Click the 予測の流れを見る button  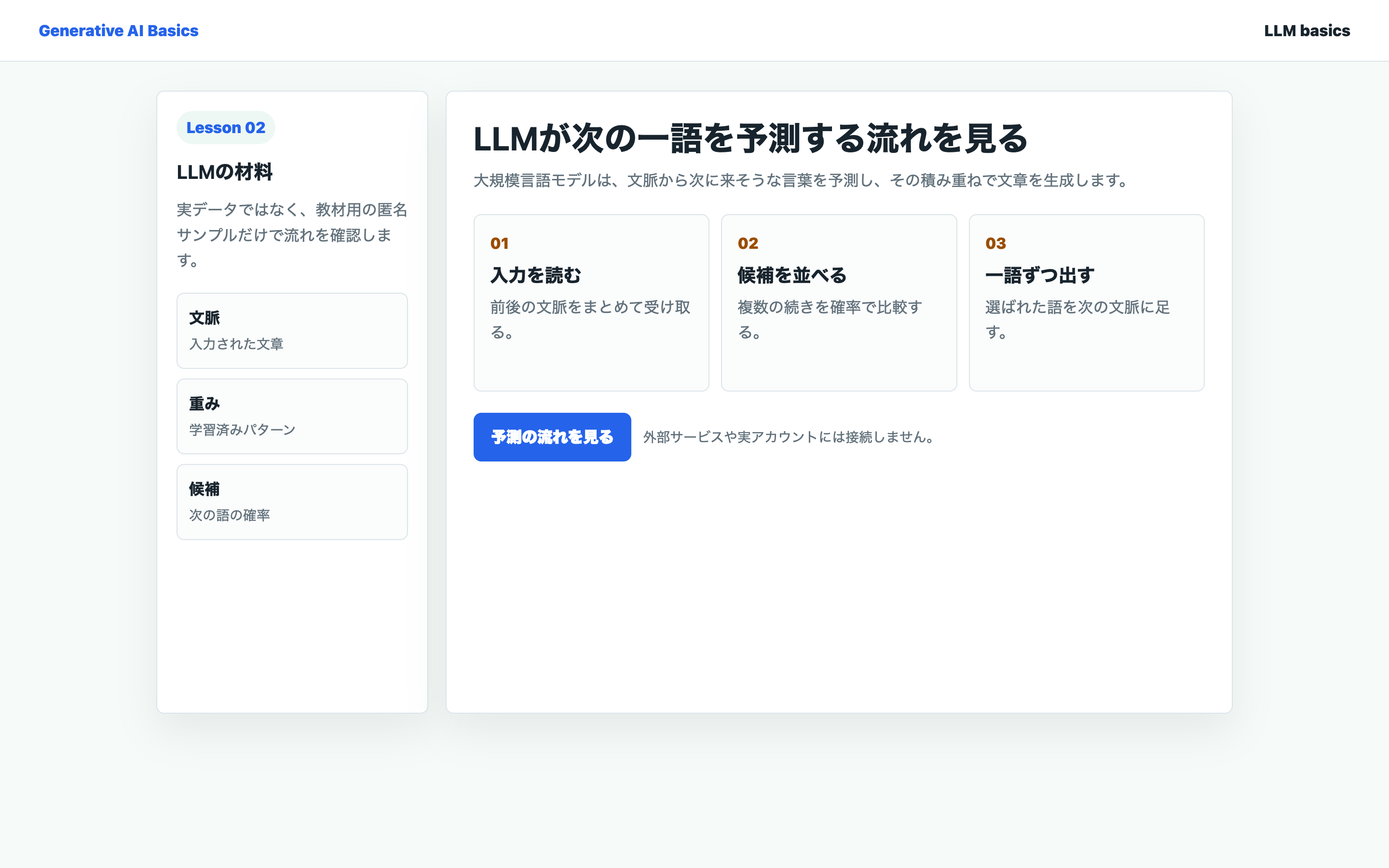point(552,437)
